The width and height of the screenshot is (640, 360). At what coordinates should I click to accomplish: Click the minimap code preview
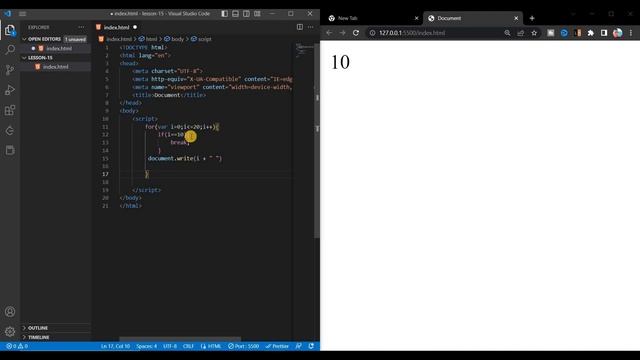point(304,51)
